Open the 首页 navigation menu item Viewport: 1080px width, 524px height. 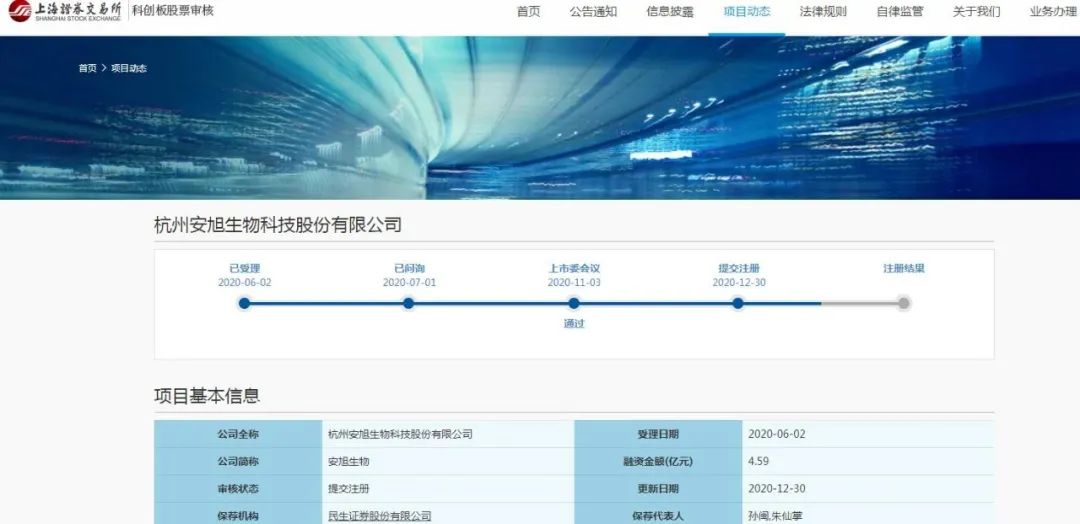528,12
